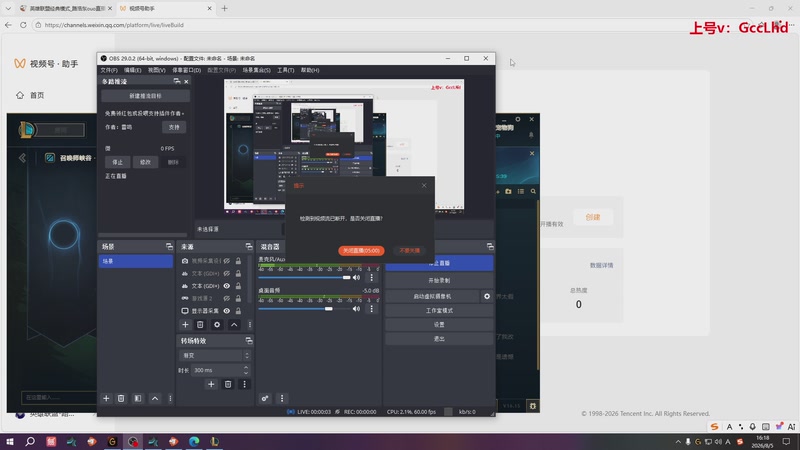The image size is (800, 450).
Task: Expand system tray hidden icons chevron
Action: [678, 442]
